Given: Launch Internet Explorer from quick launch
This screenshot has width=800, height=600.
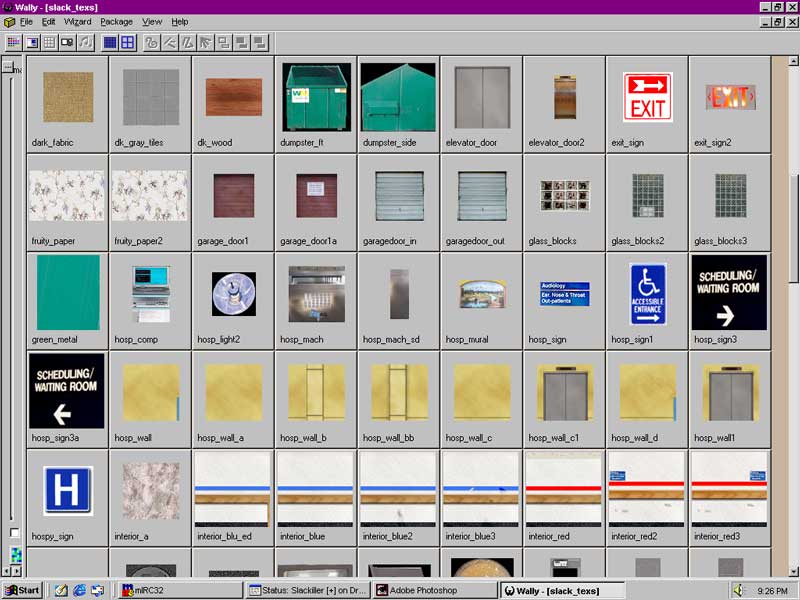Looking at the screenshot, I should pos(79,590).
